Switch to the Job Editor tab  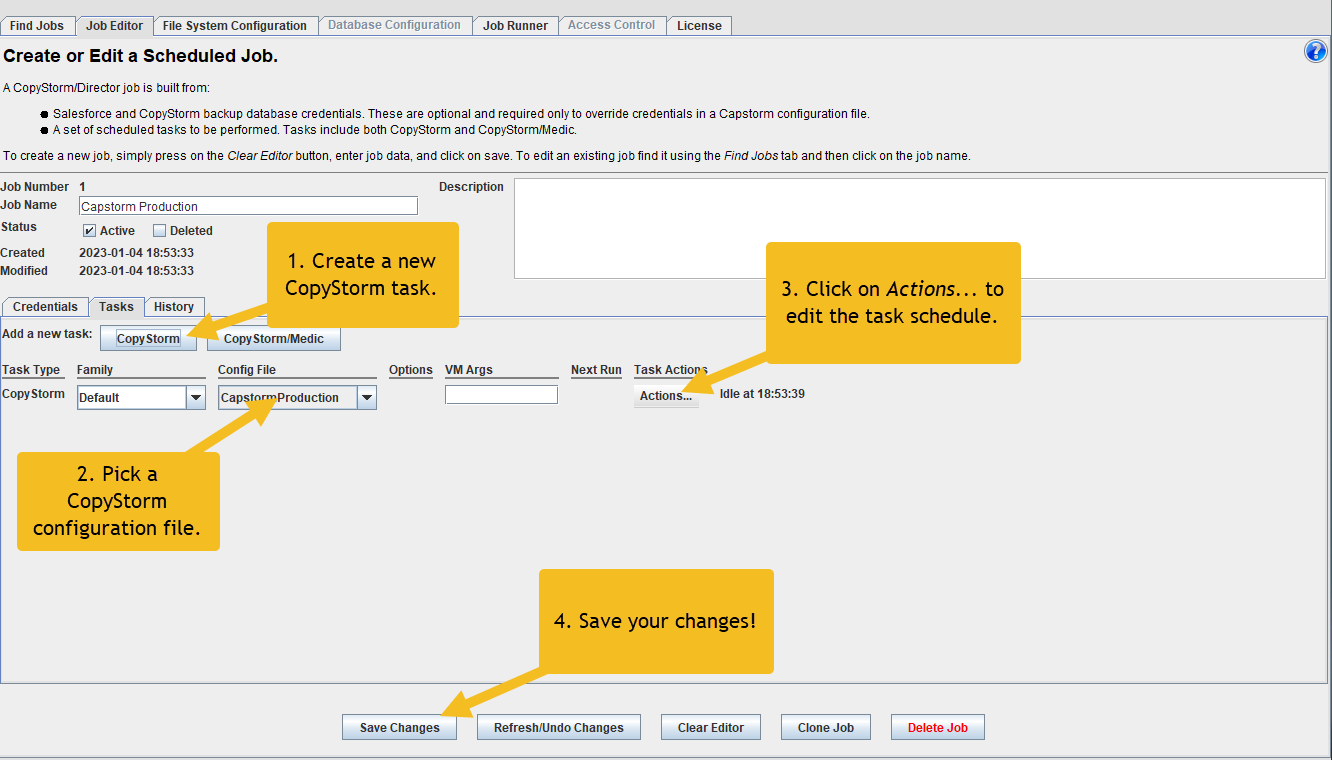(x=114, y=26)
